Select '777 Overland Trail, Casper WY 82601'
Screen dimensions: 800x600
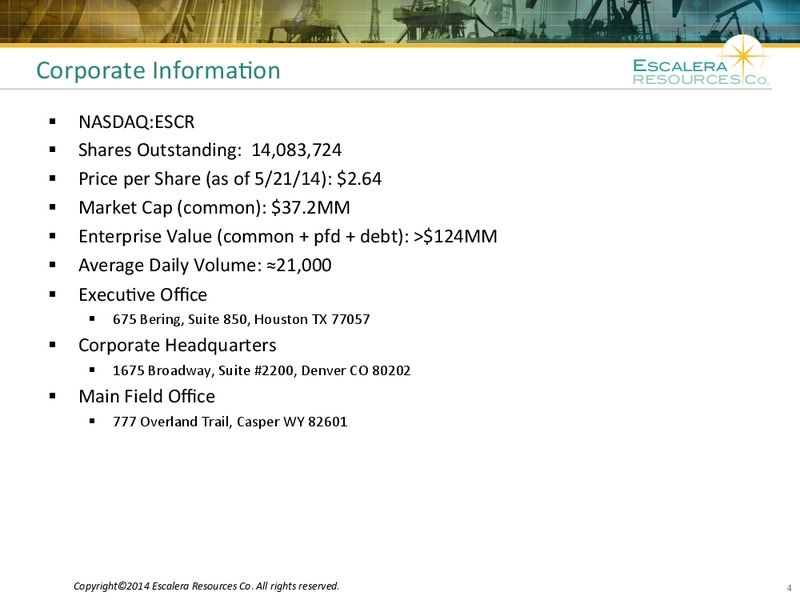[230, 422]
